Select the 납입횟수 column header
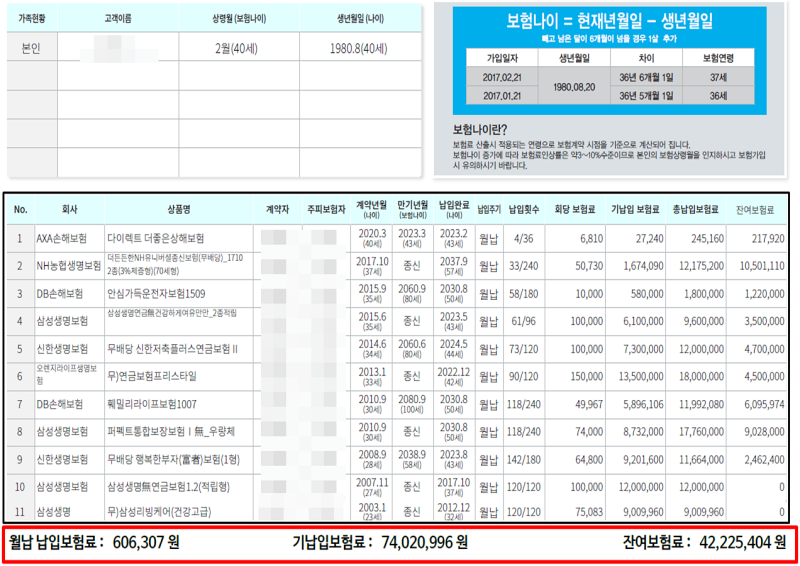 (x=523, y=209)
